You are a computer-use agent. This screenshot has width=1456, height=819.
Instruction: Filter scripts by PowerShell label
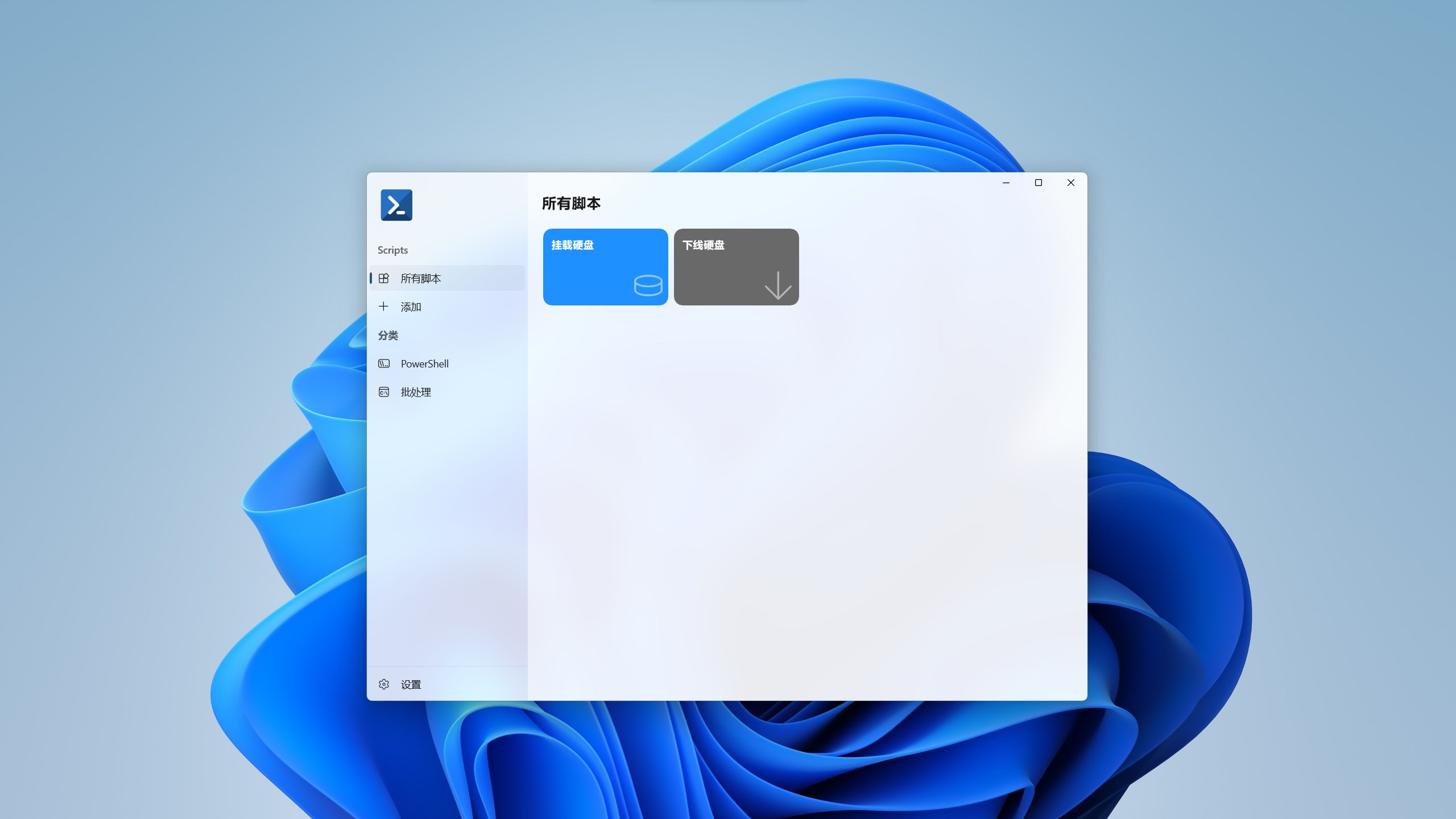coord(424,364)
